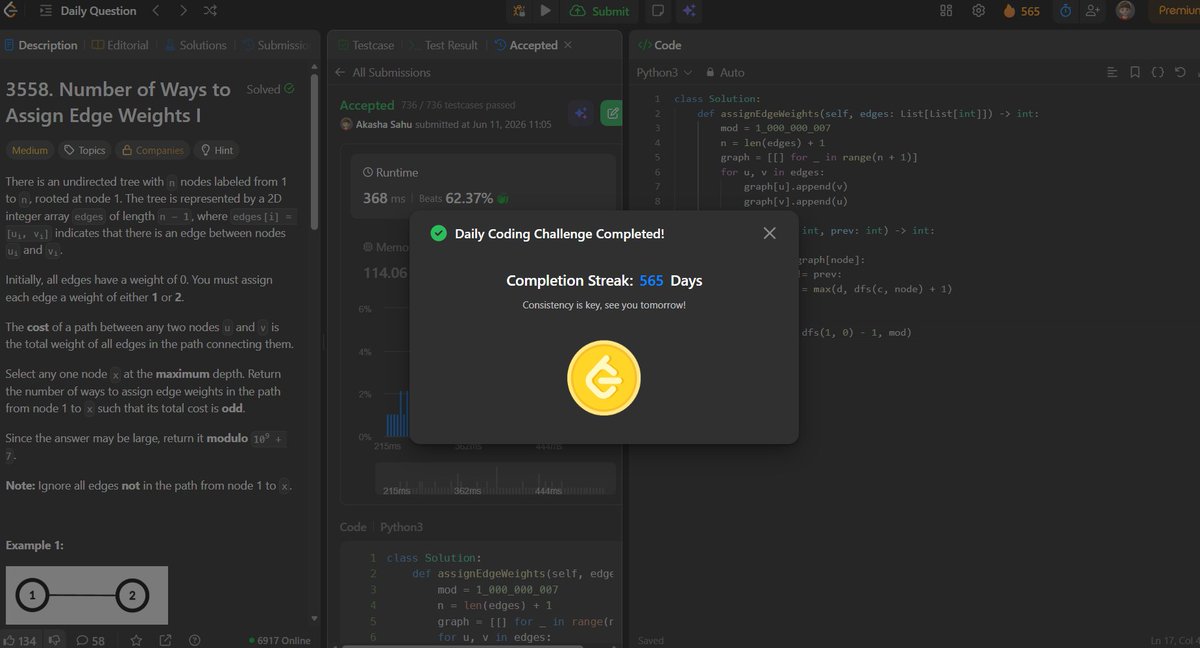Click the editor bookmark icon
Image resolution: width=1200 pixels, height=648 pixels.
tap(1135, 72)
